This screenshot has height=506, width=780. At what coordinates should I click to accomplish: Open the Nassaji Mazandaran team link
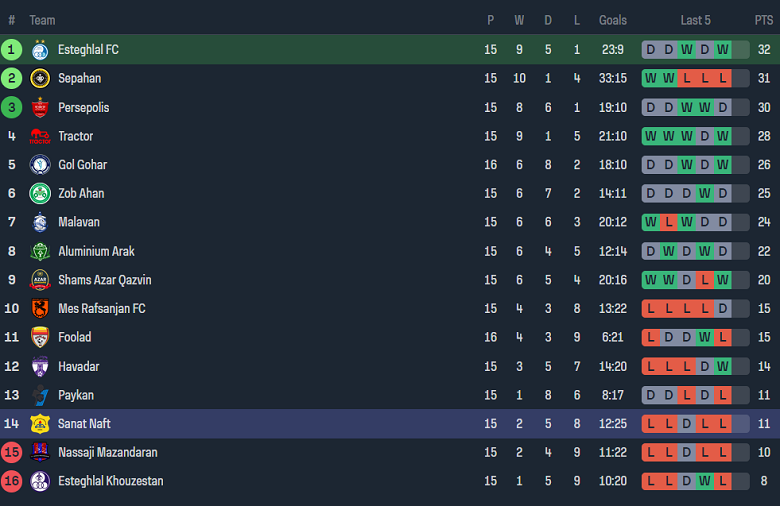[107, 452]
